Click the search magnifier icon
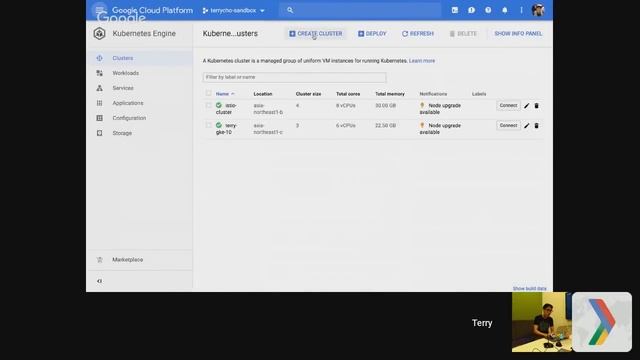 [290, 10]
